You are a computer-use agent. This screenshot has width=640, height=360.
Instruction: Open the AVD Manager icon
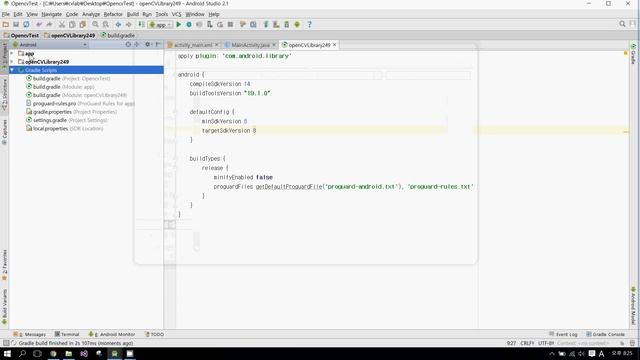pyautogui.click(x=276, y=24)
